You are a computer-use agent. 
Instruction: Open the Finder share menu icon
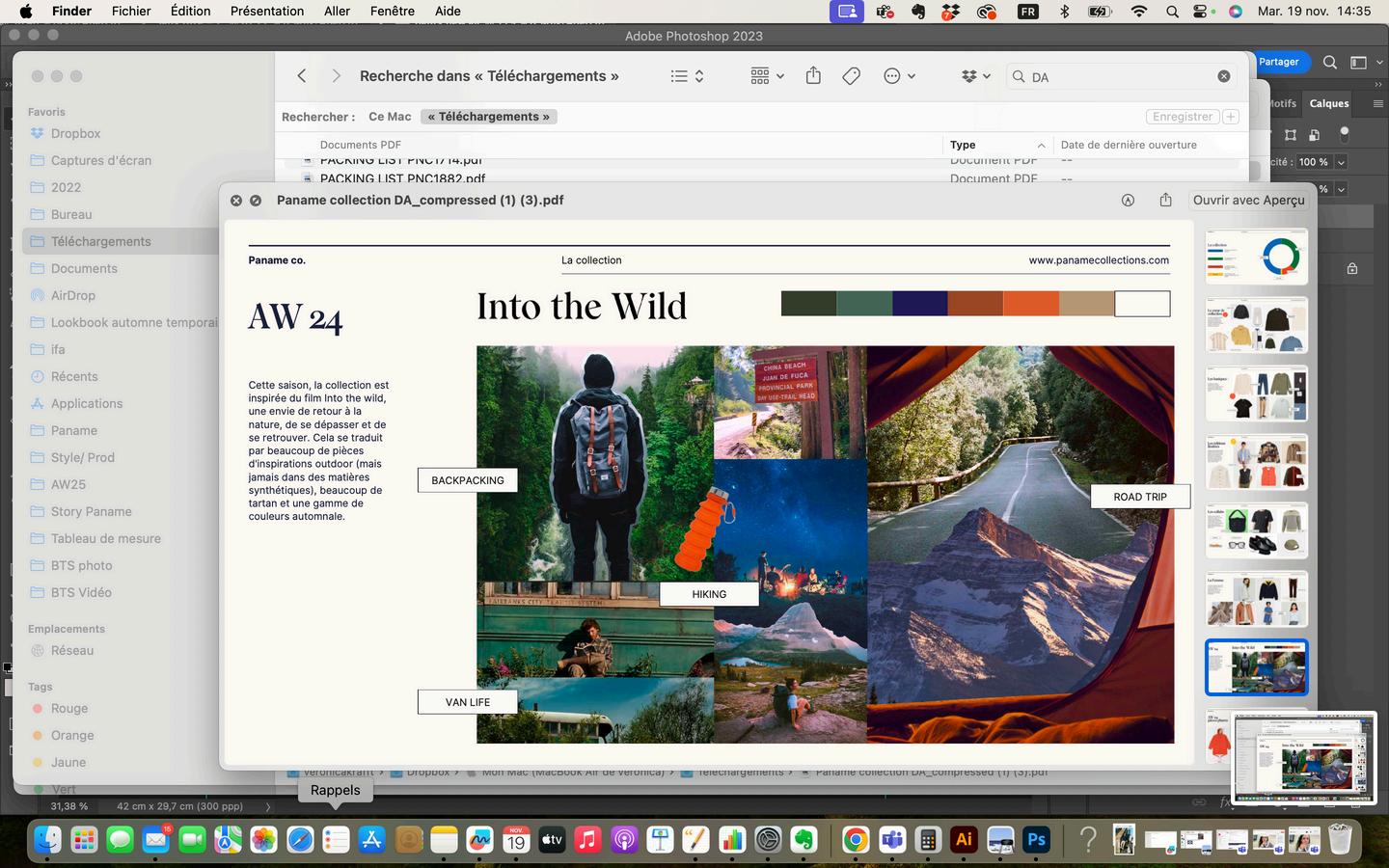coord(813,75)
